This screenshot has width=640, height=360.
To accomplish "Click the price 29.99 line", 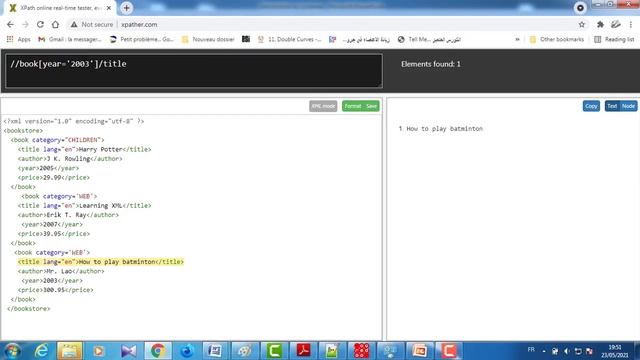I will pos(54,178).
